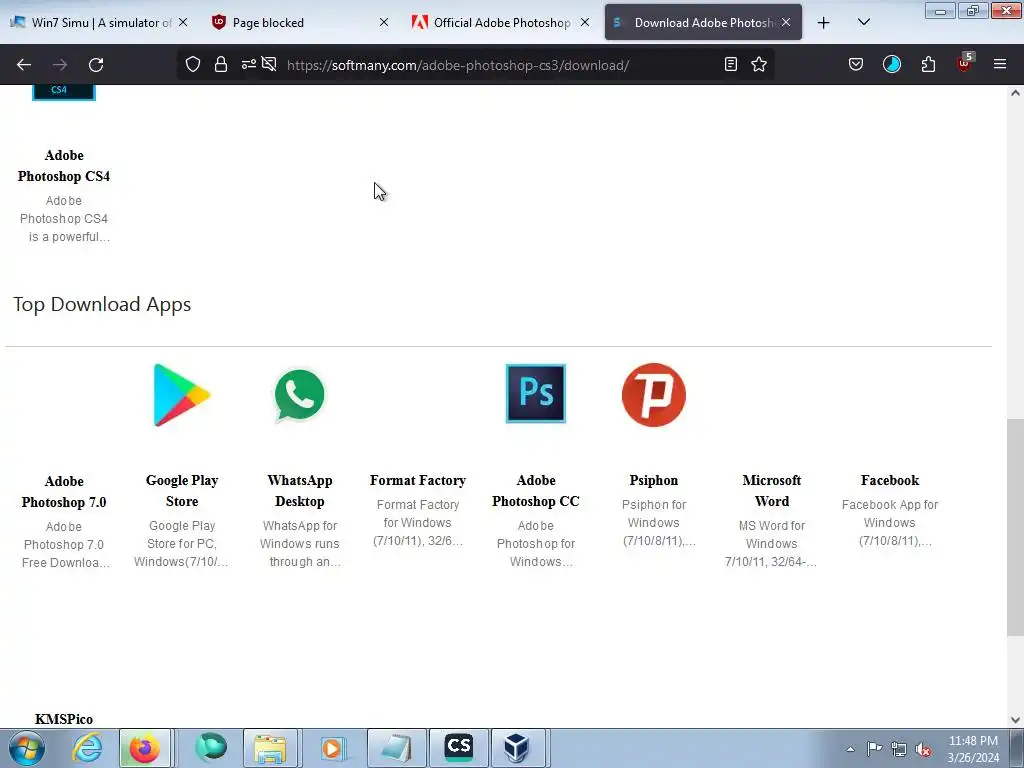Reload the current page
The width and height of the screenshot is (1024, 768).
pyautogui.click(x=96, y=65)
